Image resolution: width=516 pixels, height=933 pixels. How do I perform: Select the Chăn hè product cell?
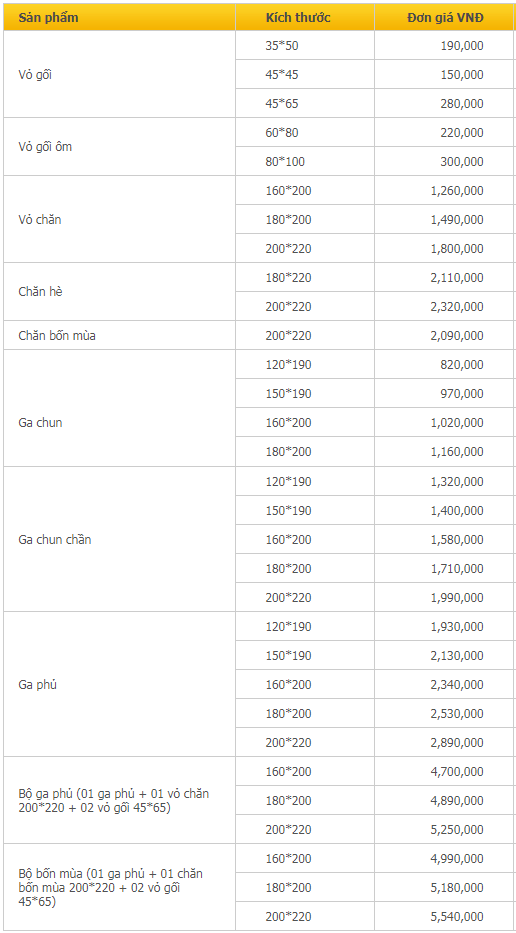coord(119,292)
